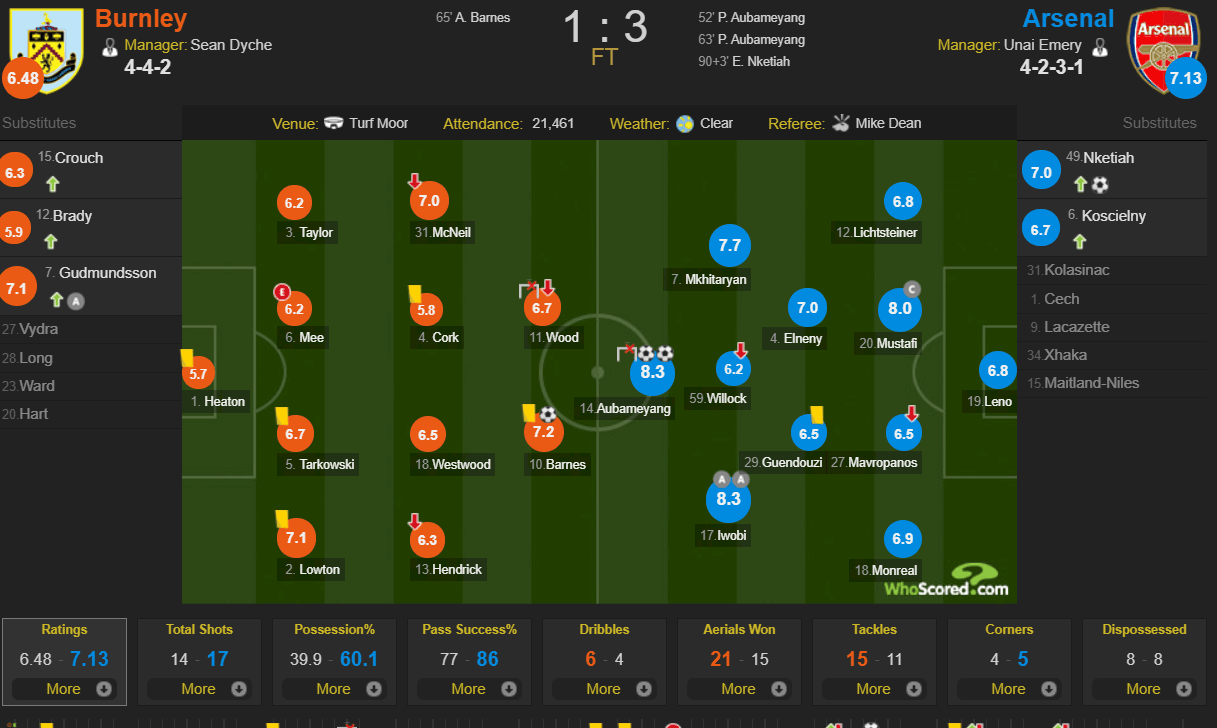The width and height of the screenshot is (1217, 728).
Task: Click Heaton's yellow card icon
Action: tap(187, 356)
